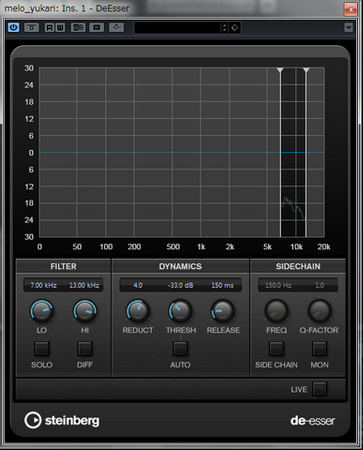The image size is (363, 450).
Task: Enable the SIDE CHAIN button
Action: 276,349
